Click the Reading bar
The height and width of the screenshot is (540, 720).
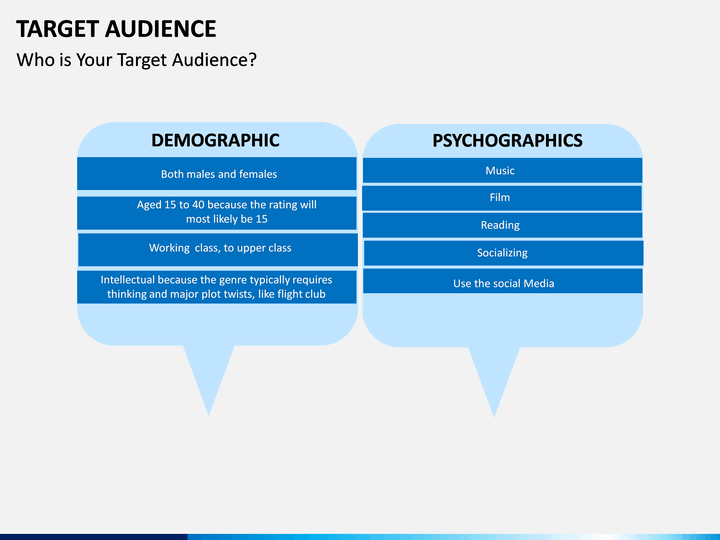[502, 225]
